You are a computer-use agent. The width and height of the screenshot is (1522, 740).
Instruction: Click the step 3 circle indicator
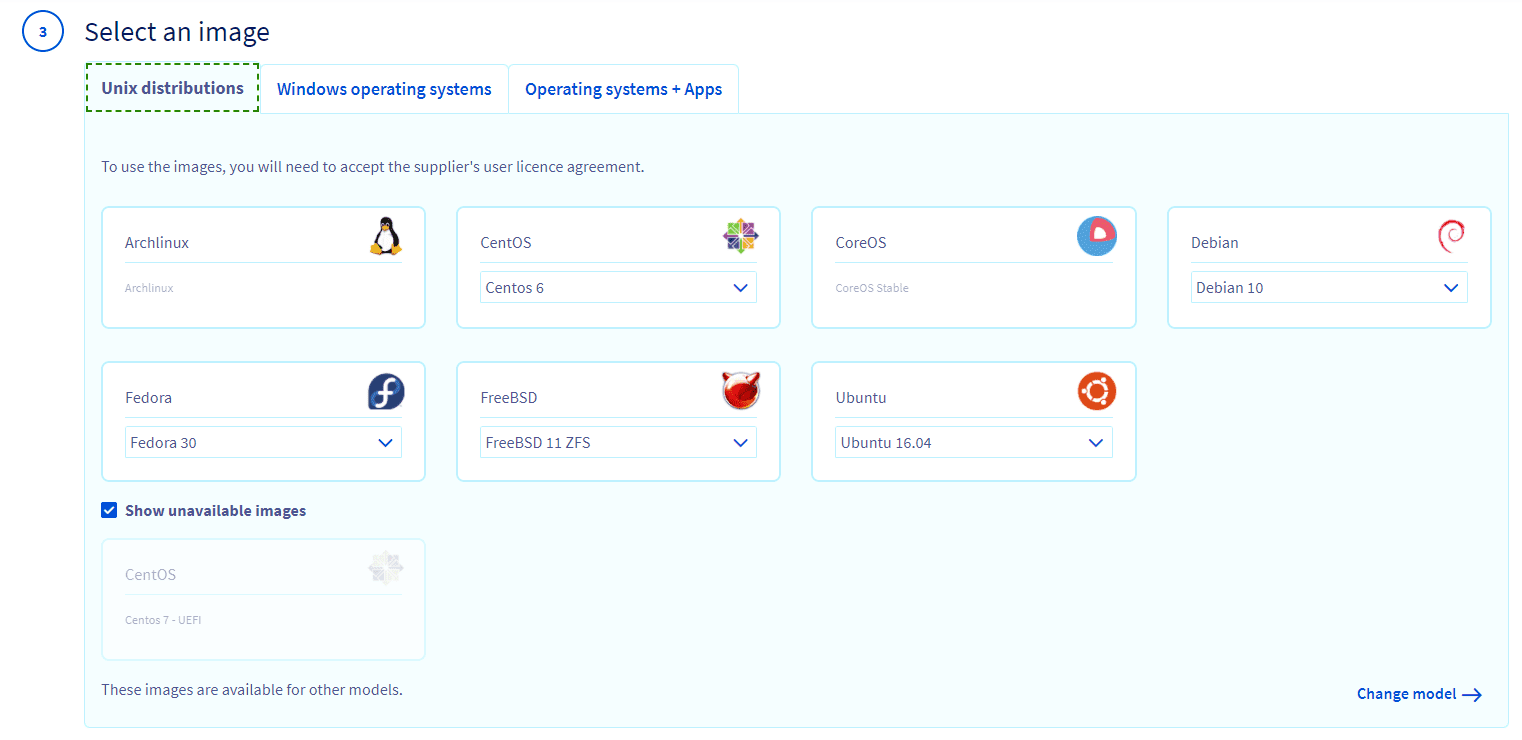(42, 32)
